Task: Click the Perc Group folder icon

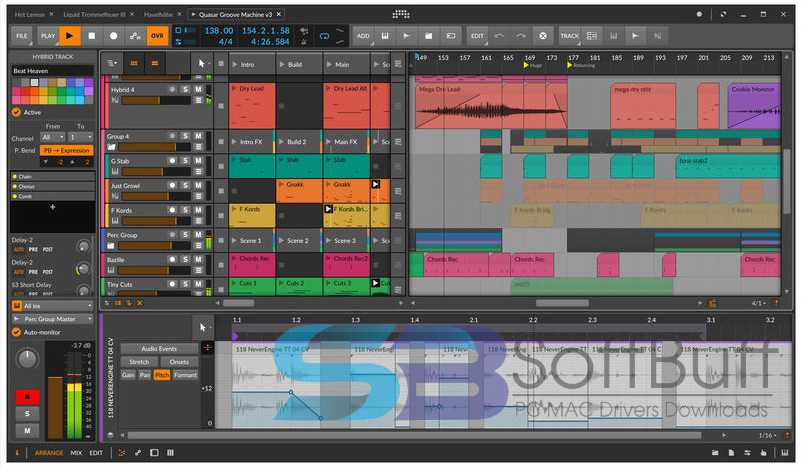Action: click(111, 246)
